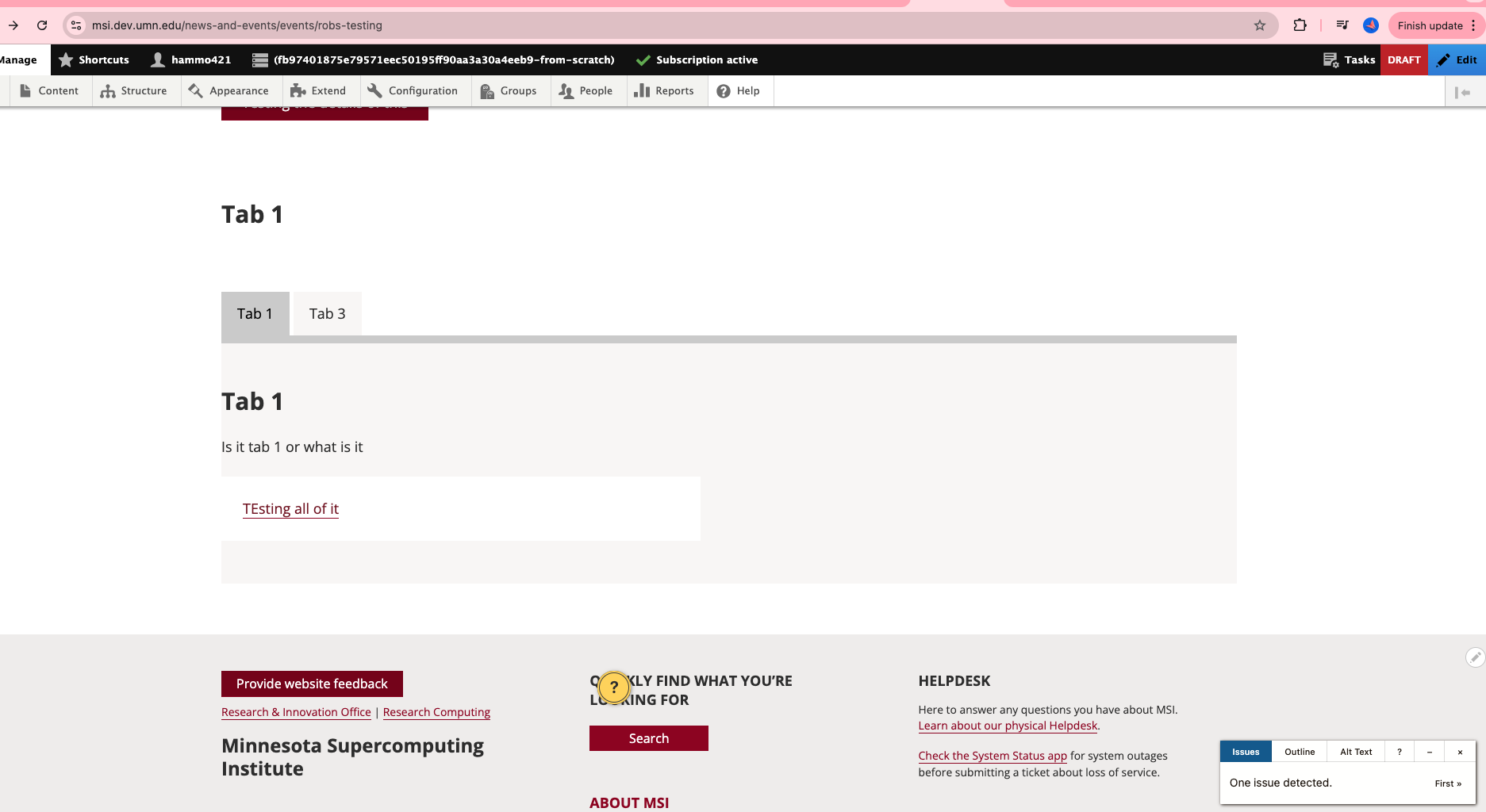Image resolution: width=1486 pixels, height=812 pixels.
Task: Open the Tasks panel in admin toolbar
Action: click(x=1349, y=59)
